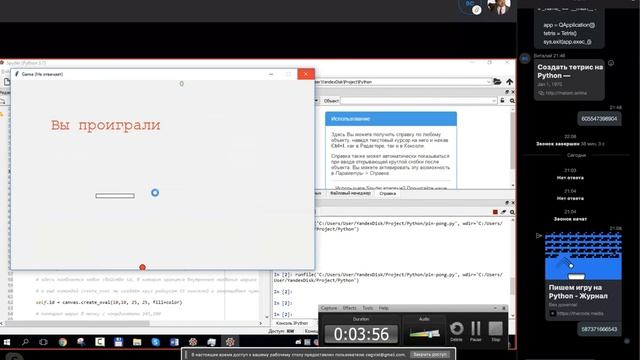Stop the running kernel with the red square
This screenshot has width=640, height=360.
(x=495, y=212)
